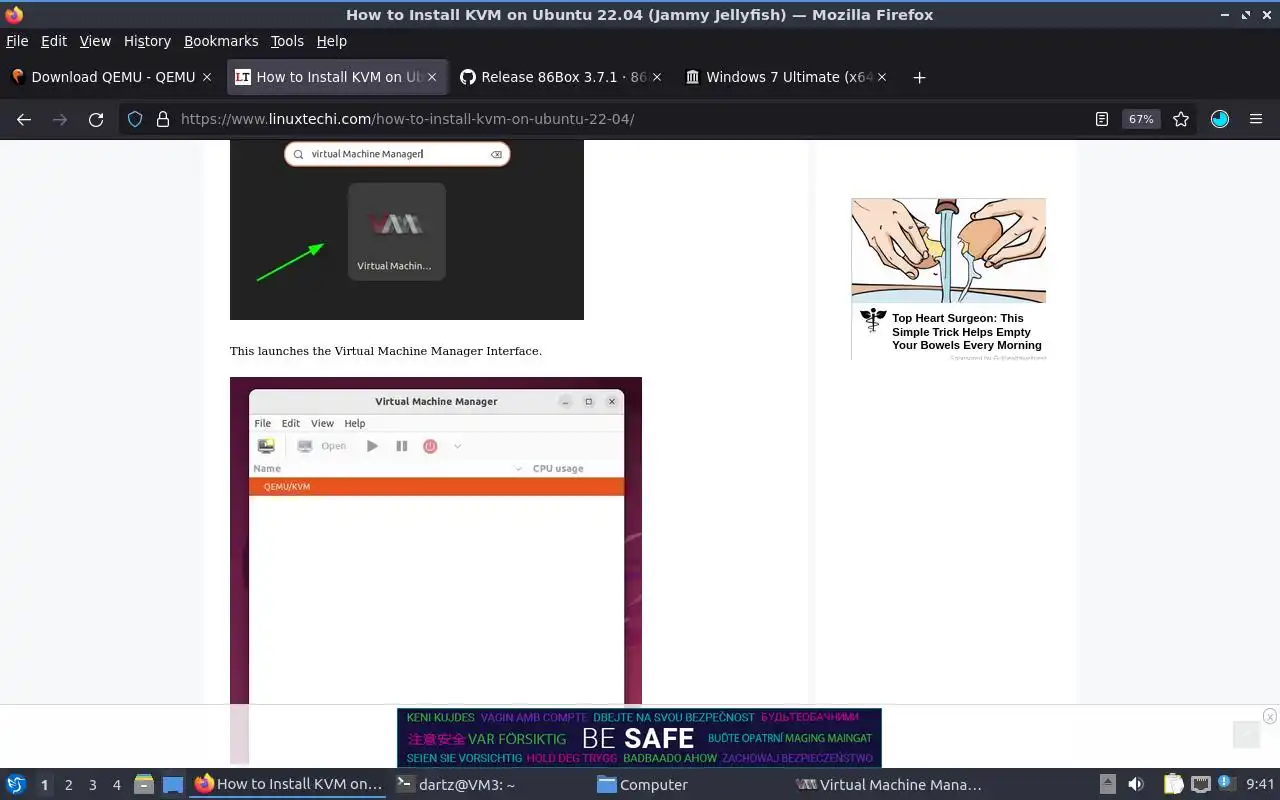Click the virtual machine search screenshot image
Screen dimensions: 1280x800
407,230
